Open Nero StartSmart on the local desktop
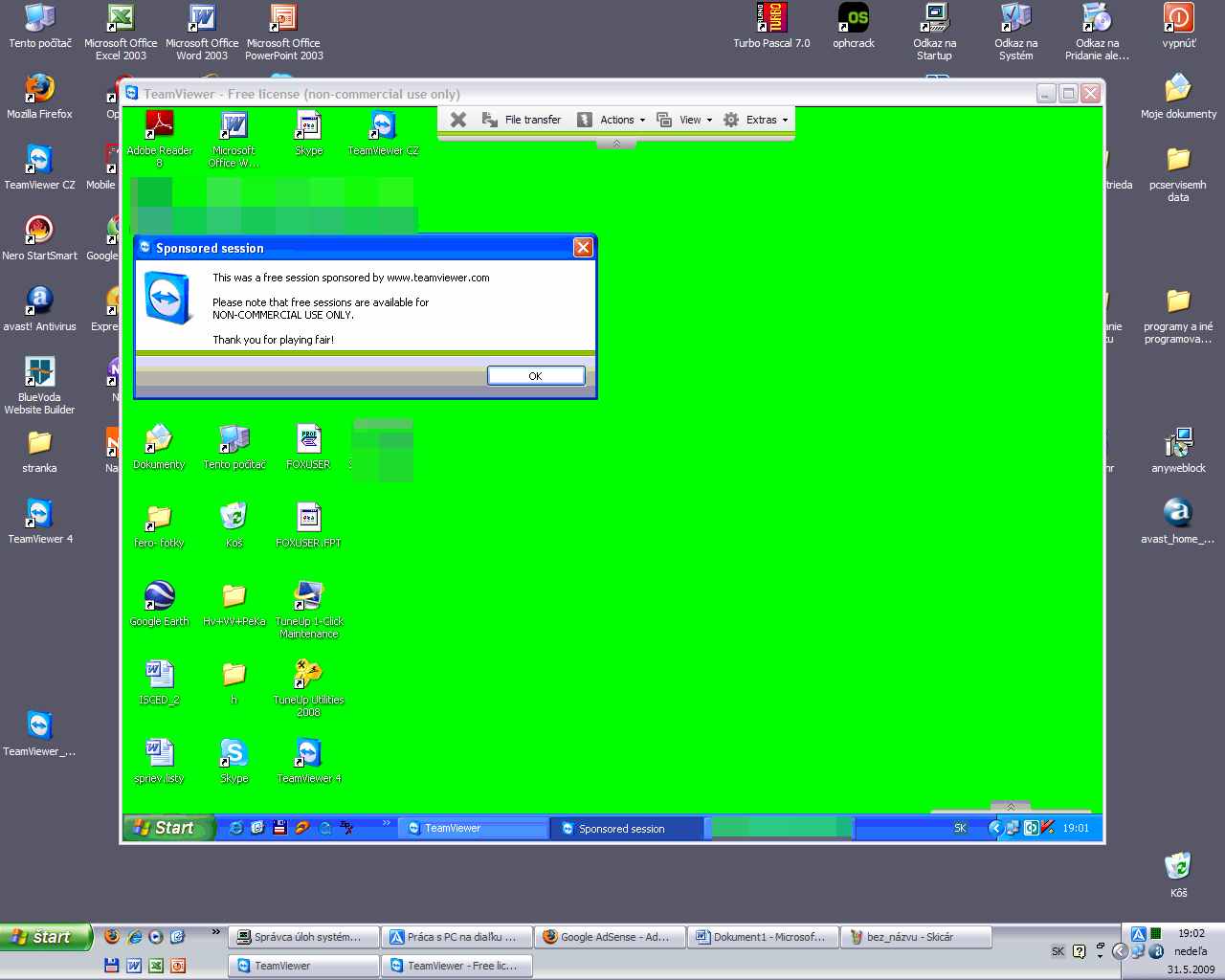The image size is (1225, 980). click(39, 238)
